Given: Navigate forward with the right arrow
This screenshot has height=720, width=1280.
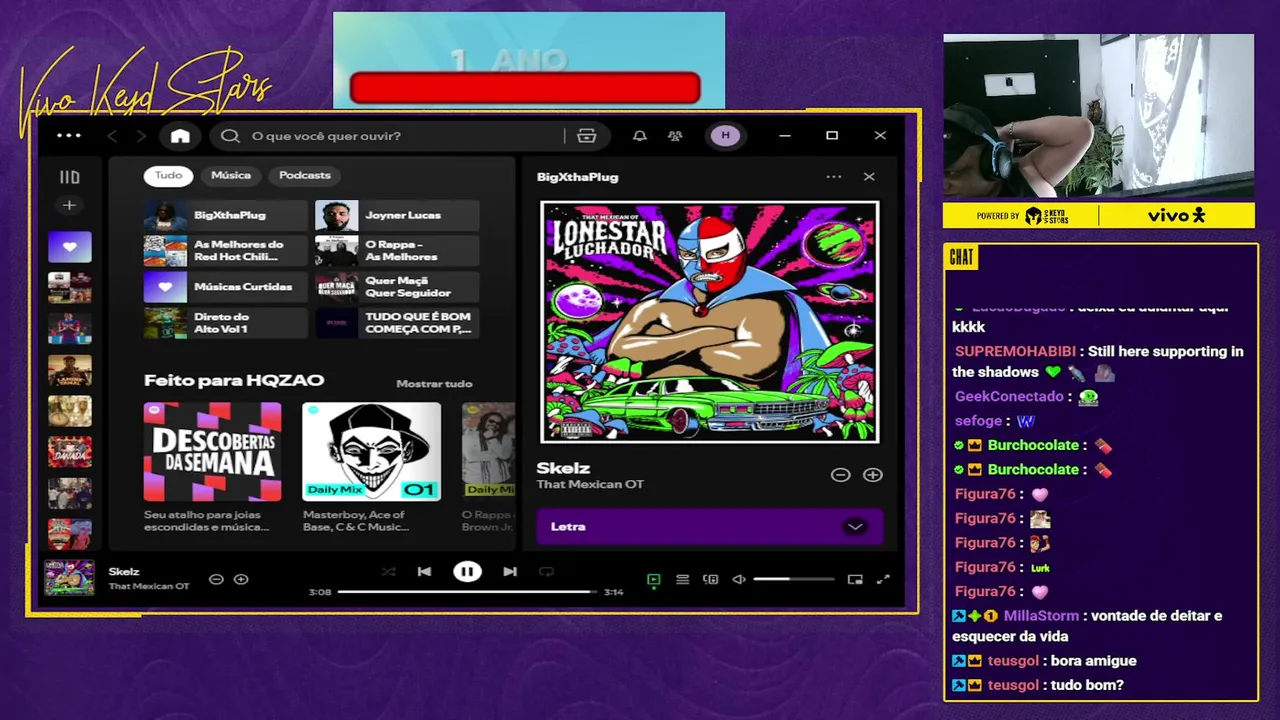Looking at the screenshot, I should pyautogui.click(x=141, y=136).
